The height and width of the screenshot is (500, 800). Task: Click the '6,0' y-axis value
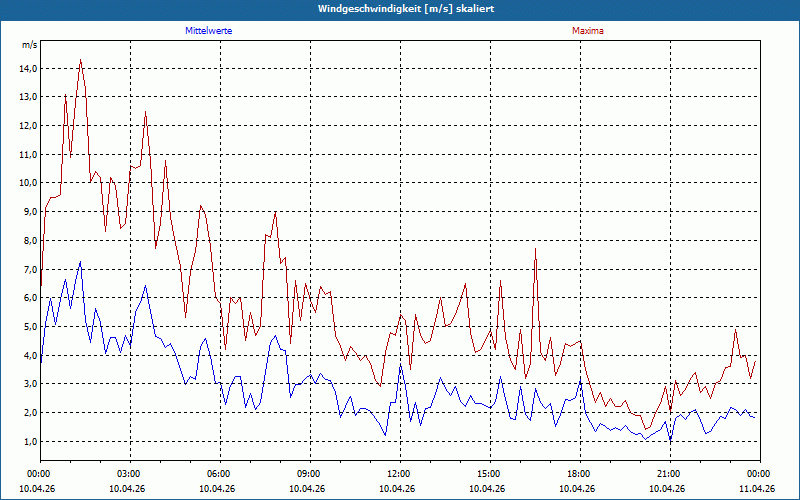(31, 297)
